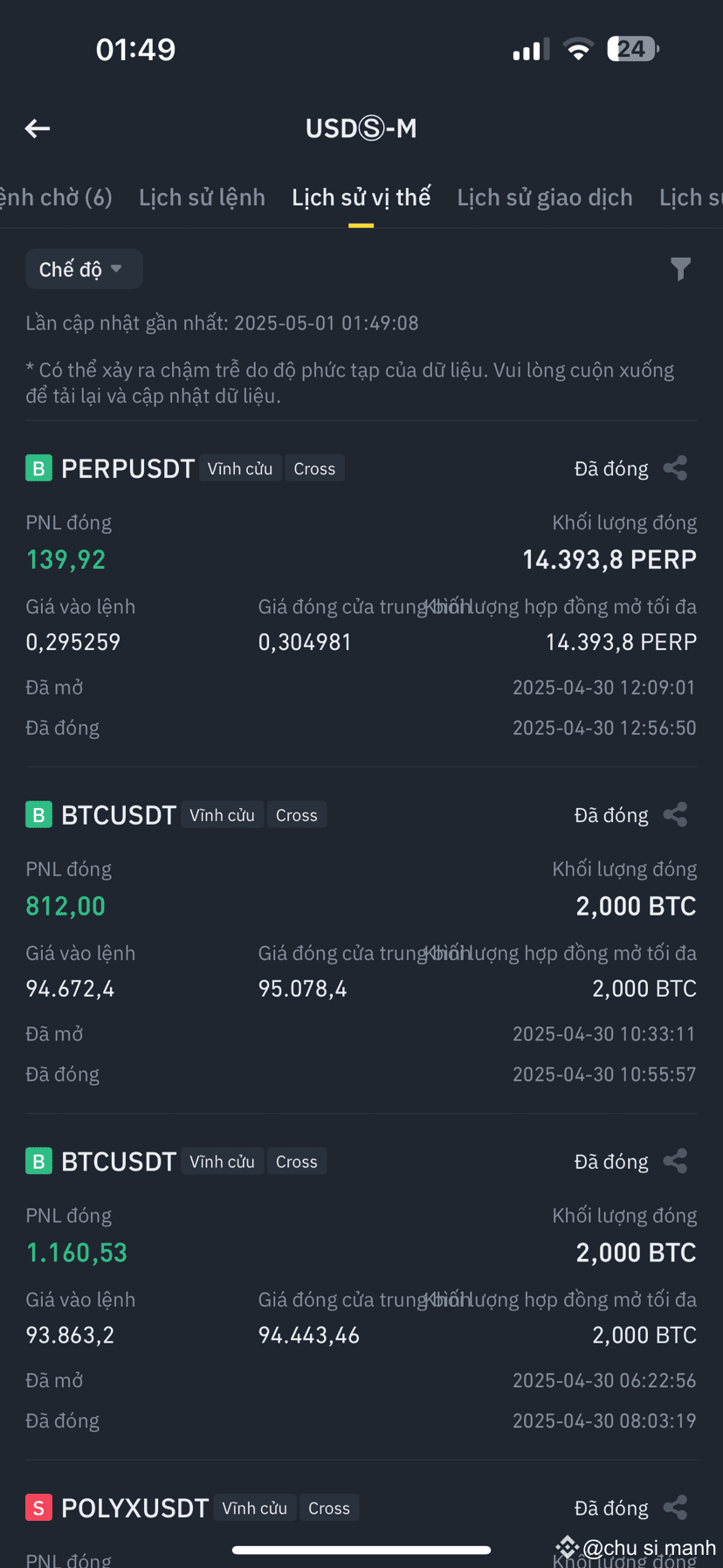This screenshot has height=1568, width=723.
Task: Share the POLYXUSDT closed position
Action: [x=675, y=1508]
